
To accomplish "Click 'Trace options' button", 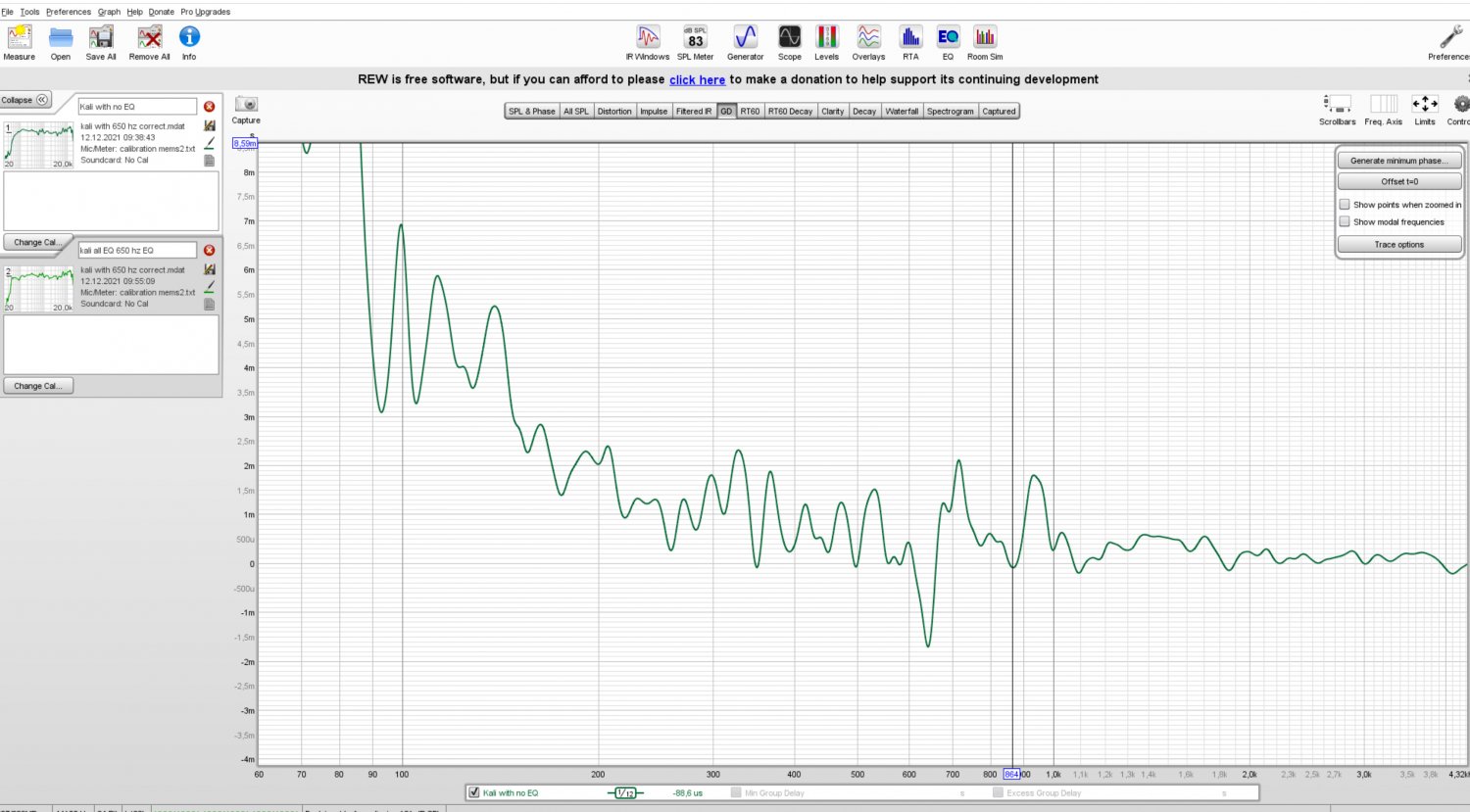I will (x=1399, y=244).
